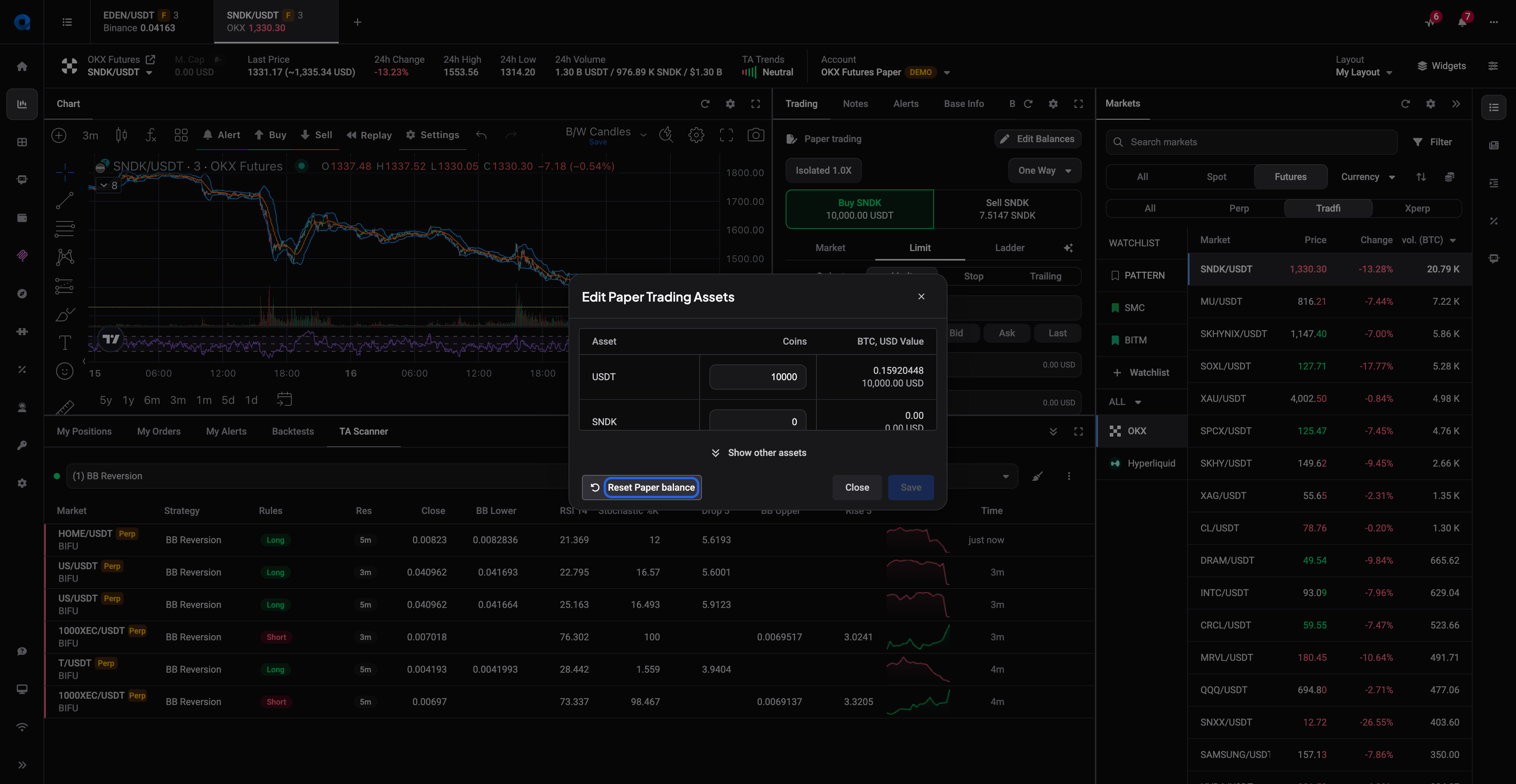The height and width of the screenshot is (784, 1516).
Task: Open the hamburger list menu icon
Action: point(67,22)
